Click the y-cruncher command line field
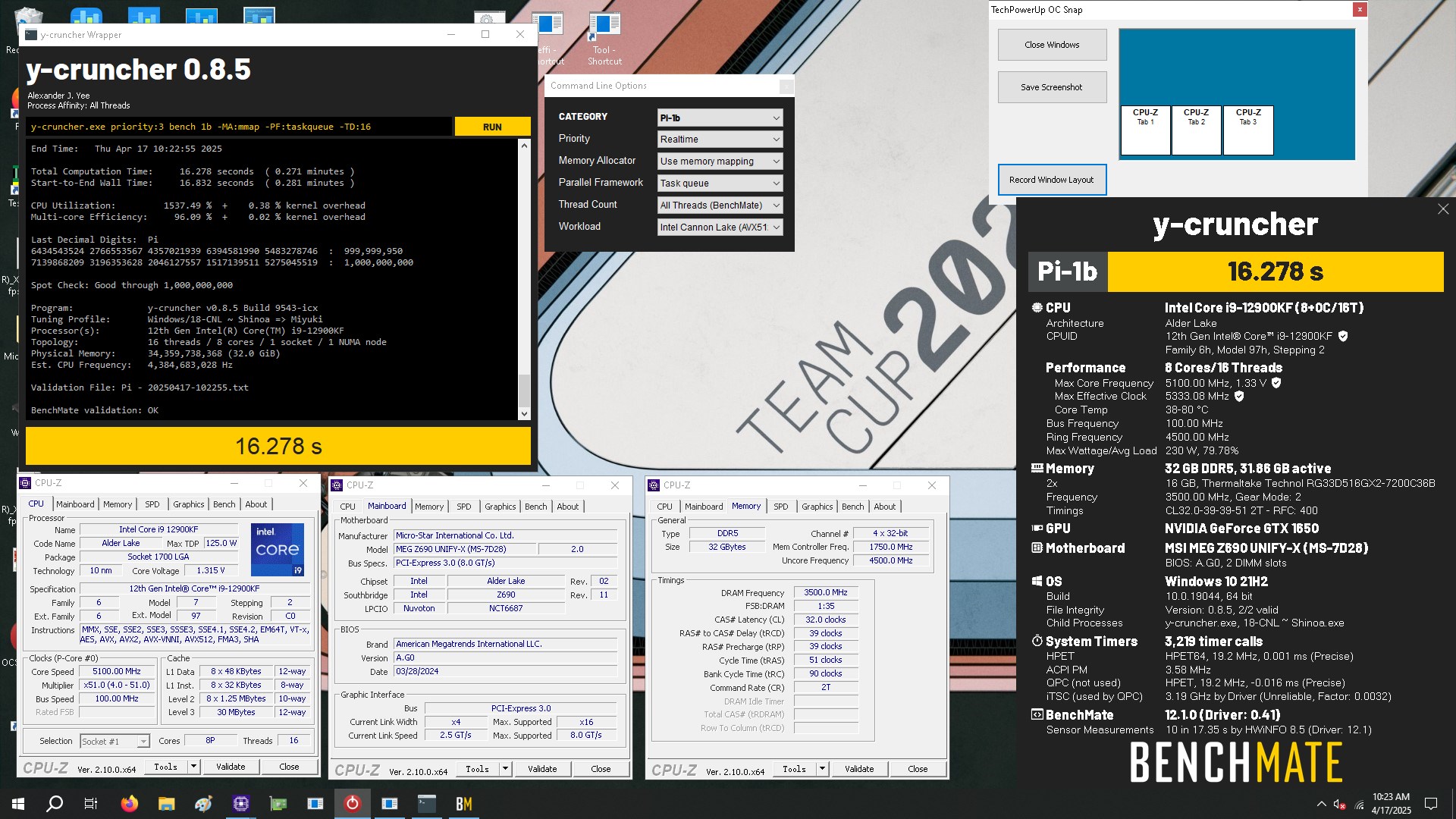The height and width of the screenshot is (819, 1456). (239, 127)
